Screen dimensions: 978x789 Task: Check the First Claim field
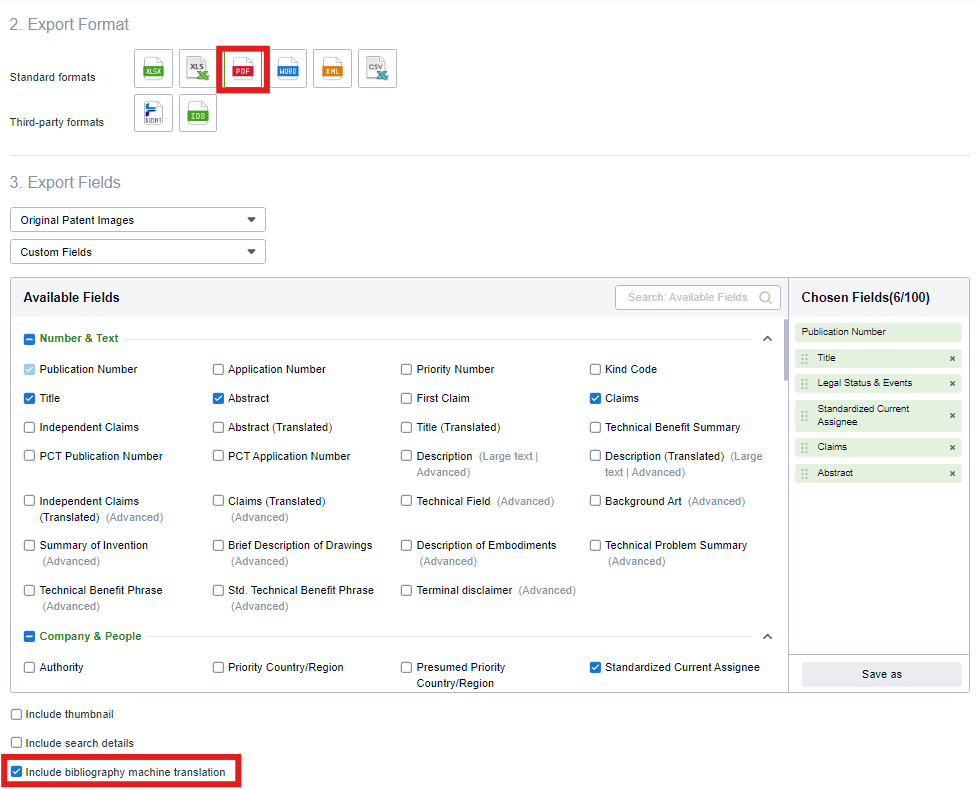tap(406, 398)
